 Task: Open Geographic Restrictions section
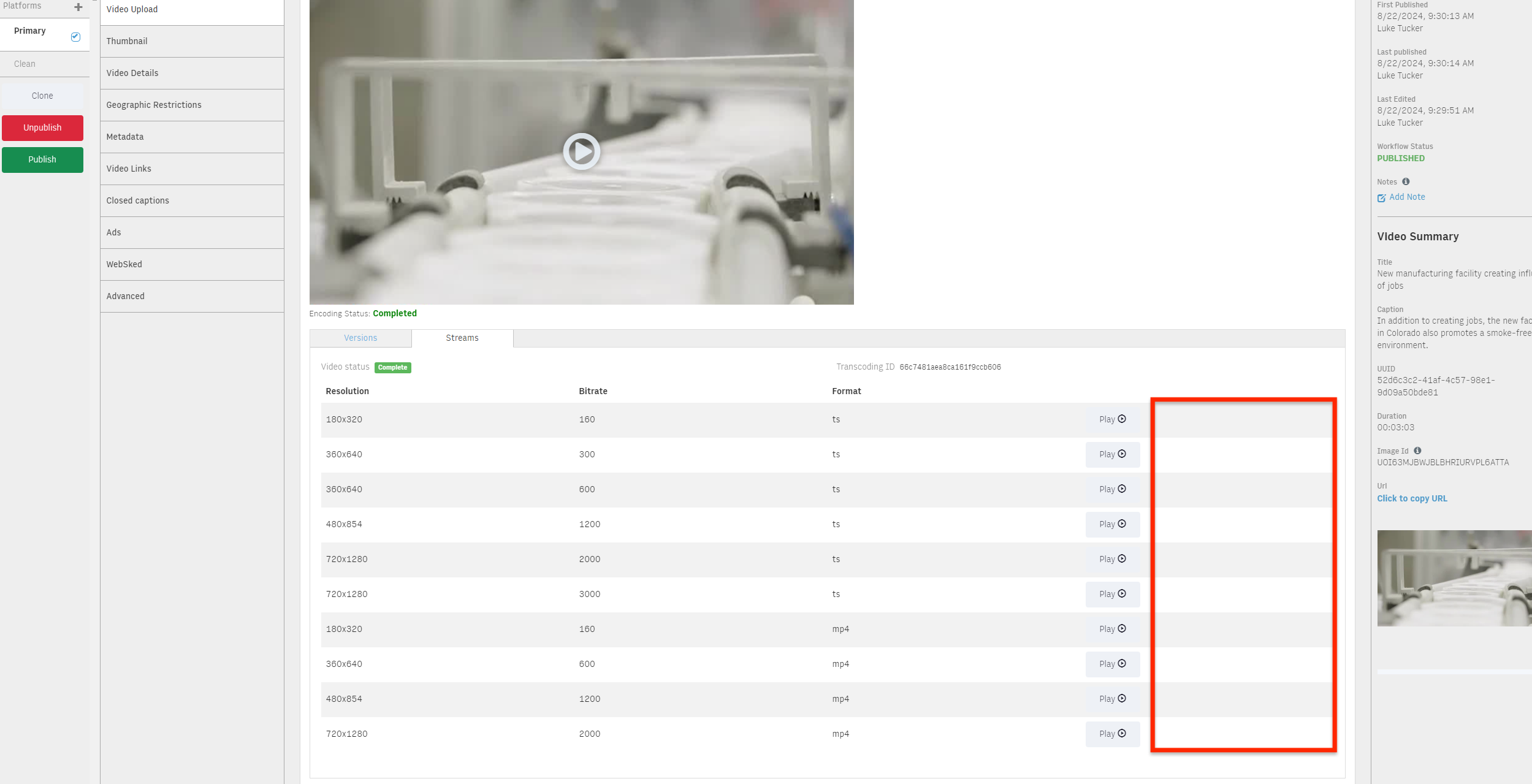pos(192,105)
